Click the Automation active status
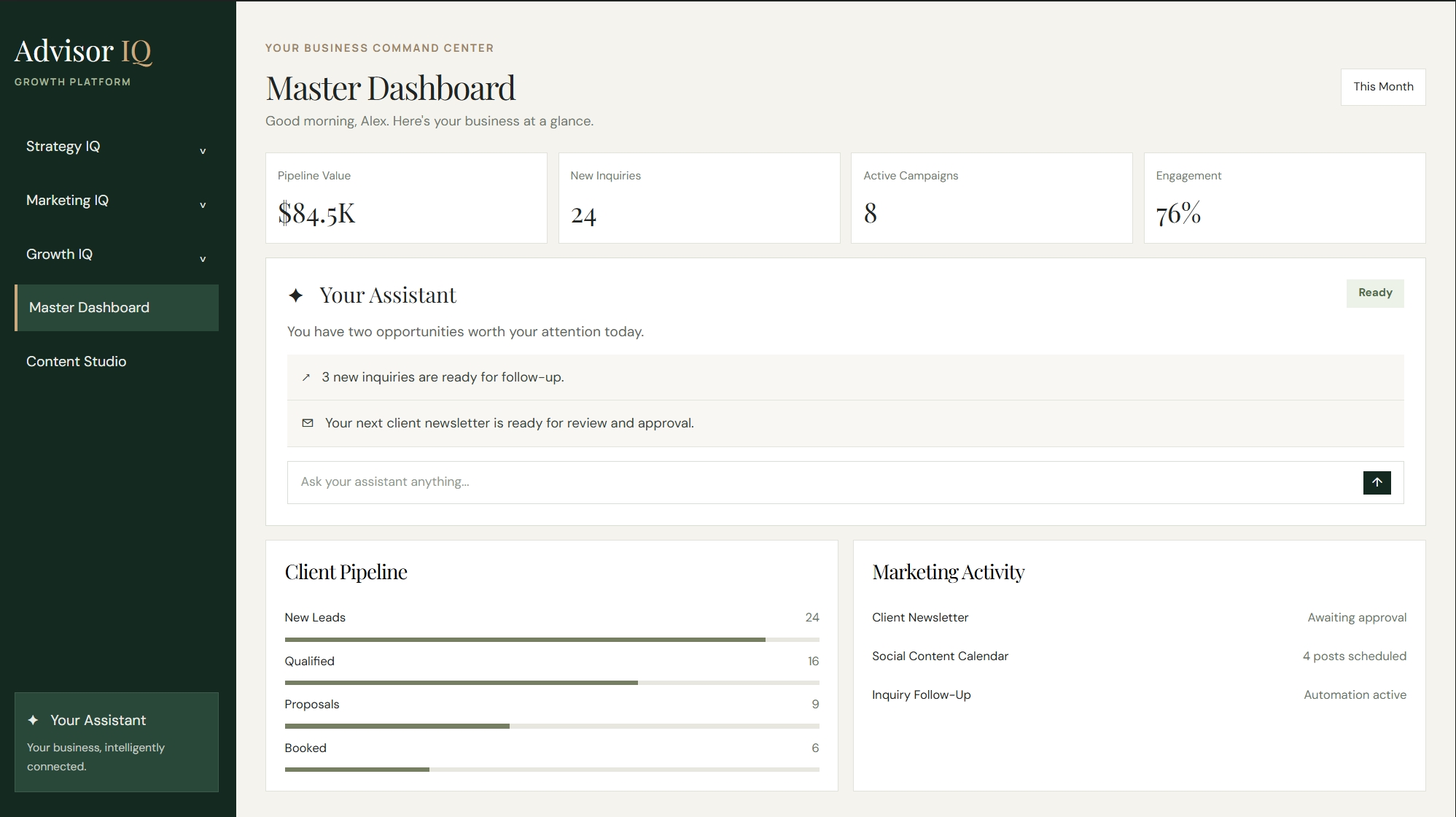 click(1355, 695)
